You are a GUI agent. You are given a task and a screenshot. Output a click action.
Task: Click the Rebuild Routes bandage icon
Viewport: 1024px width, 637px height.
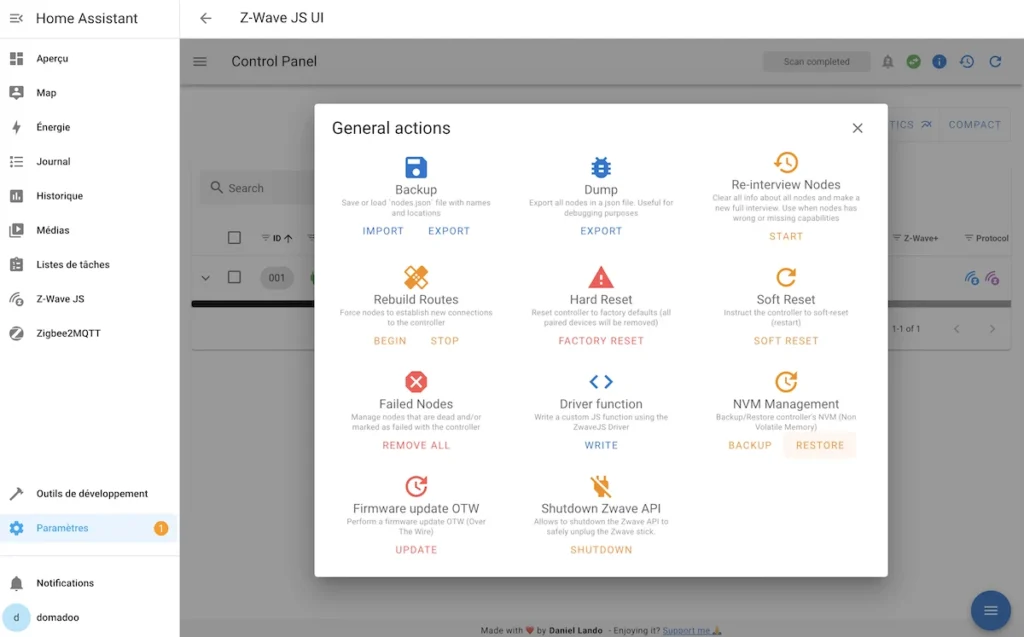[x=416, y=277]
